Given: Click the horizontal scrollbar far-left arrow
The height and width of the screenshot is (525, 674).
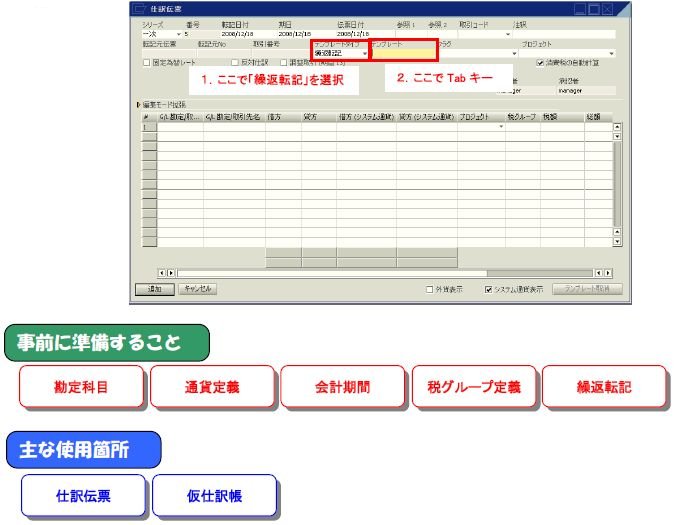Looking at the screenshot, I should (x=162, y=272).
